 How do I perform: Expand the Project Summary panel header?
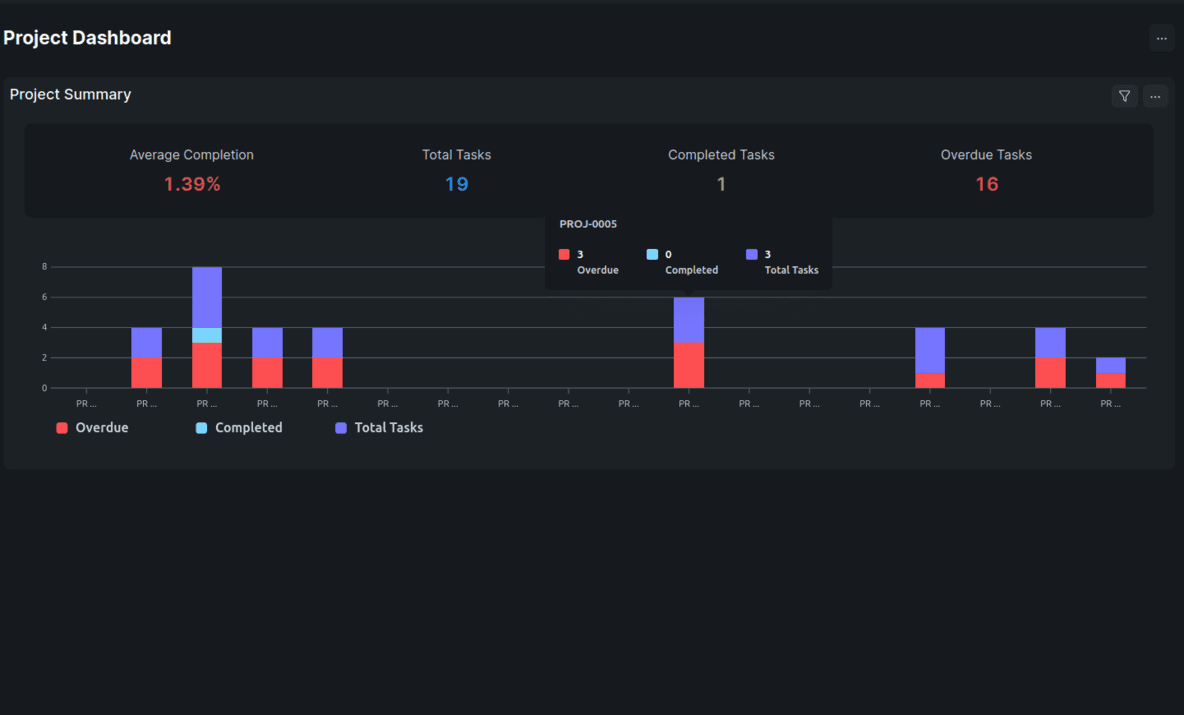click(70, 94)
